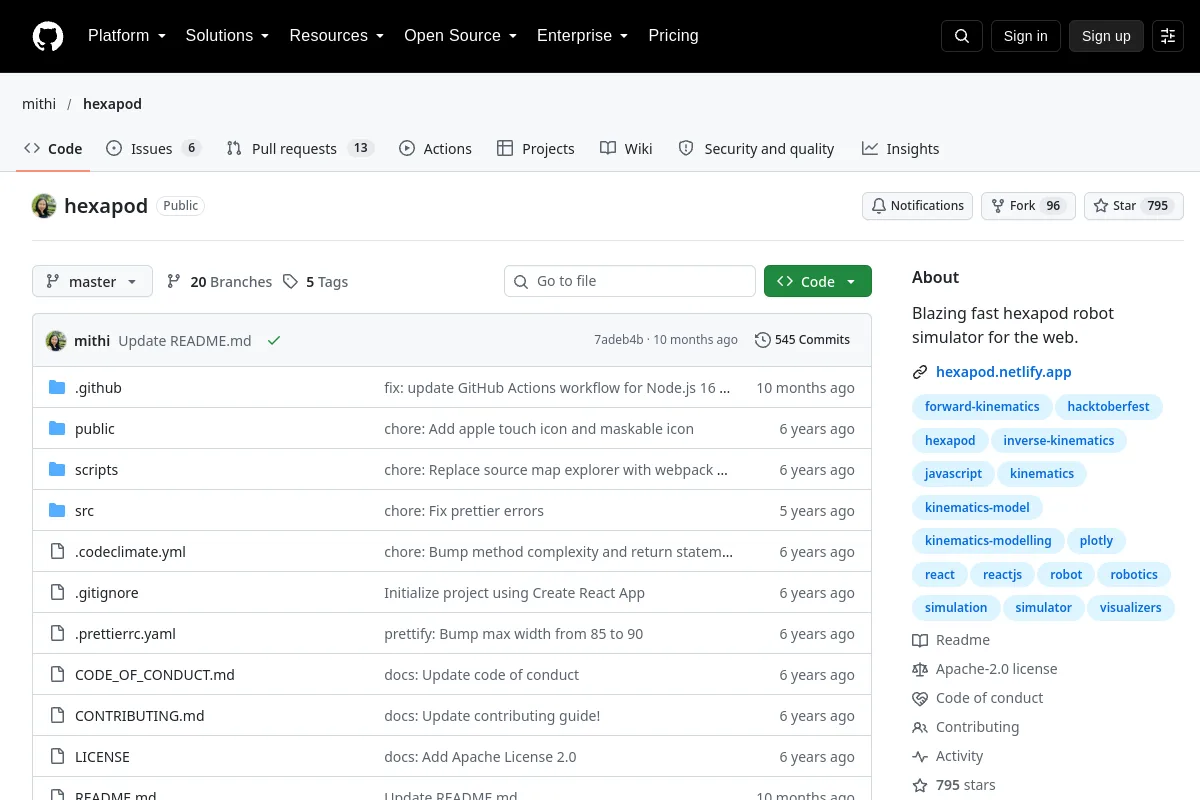Image resolution: width=1200 pixels, height=800 pixels.
Task: Click the visualizers topic tag
Action: pyautogui.click(x=1131, y=608)
